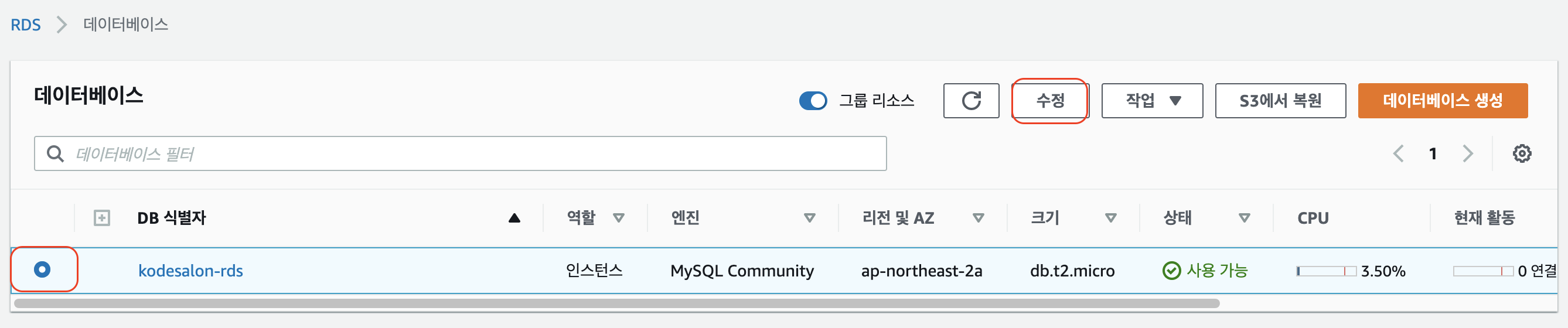1568x328 pixels.
Task: Click the CPU usage bar at 3.50%
Action: pos(1326,271)
